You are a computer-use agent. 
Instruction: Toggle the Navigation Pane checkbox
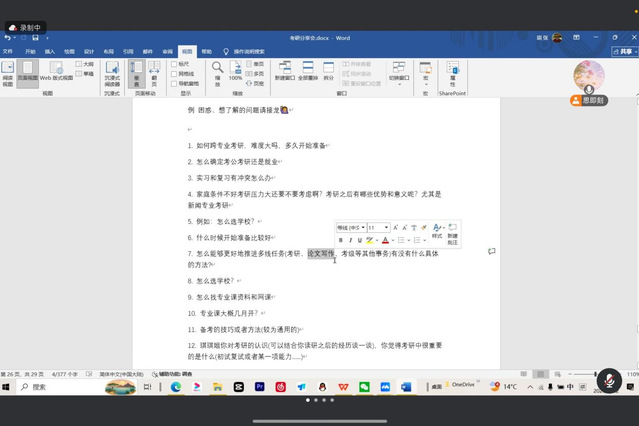[x=172, y=83]
